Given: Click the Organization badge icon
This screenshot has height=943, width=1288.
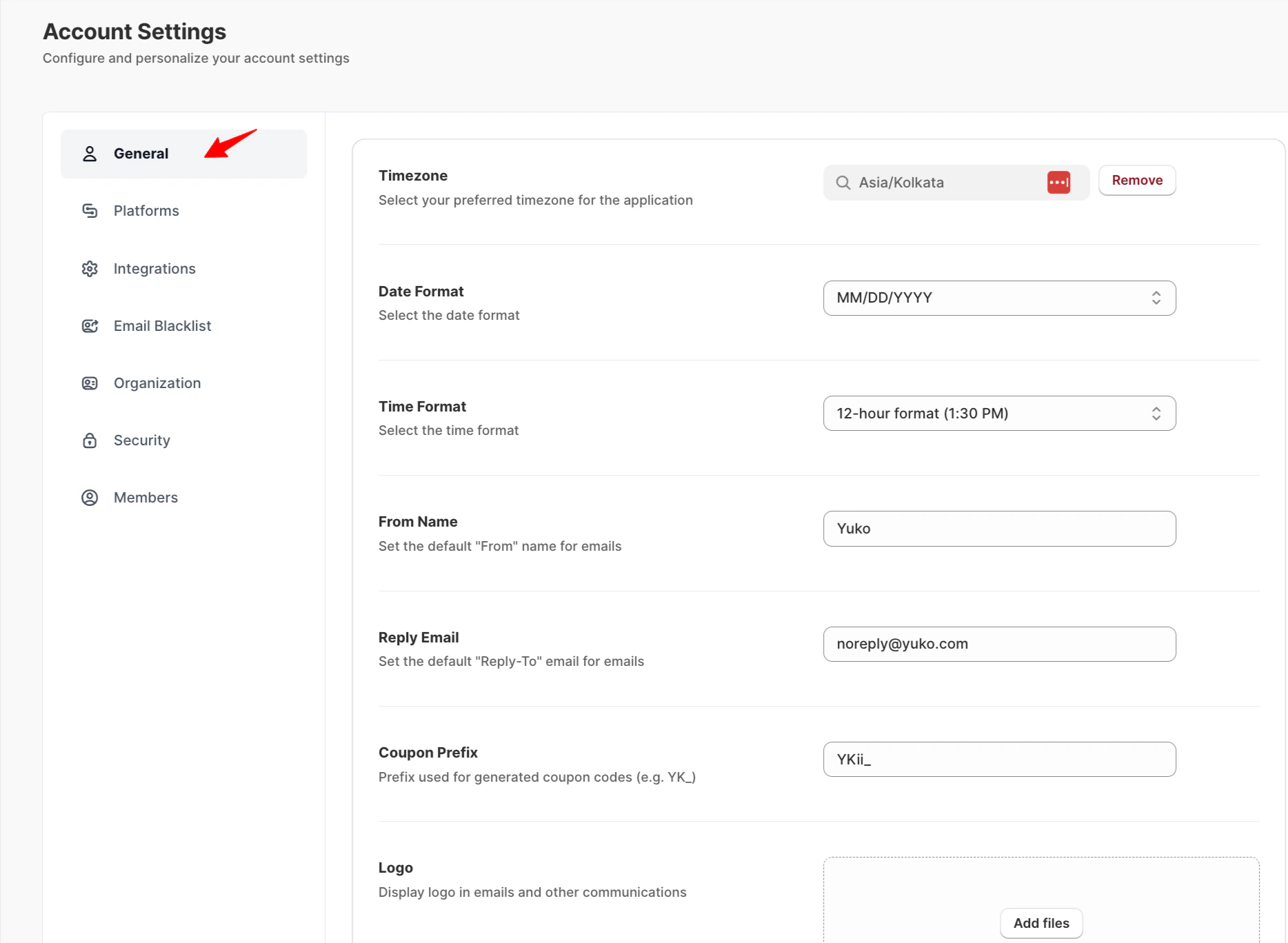Looking at the screenshot, I should pos(90,383).
